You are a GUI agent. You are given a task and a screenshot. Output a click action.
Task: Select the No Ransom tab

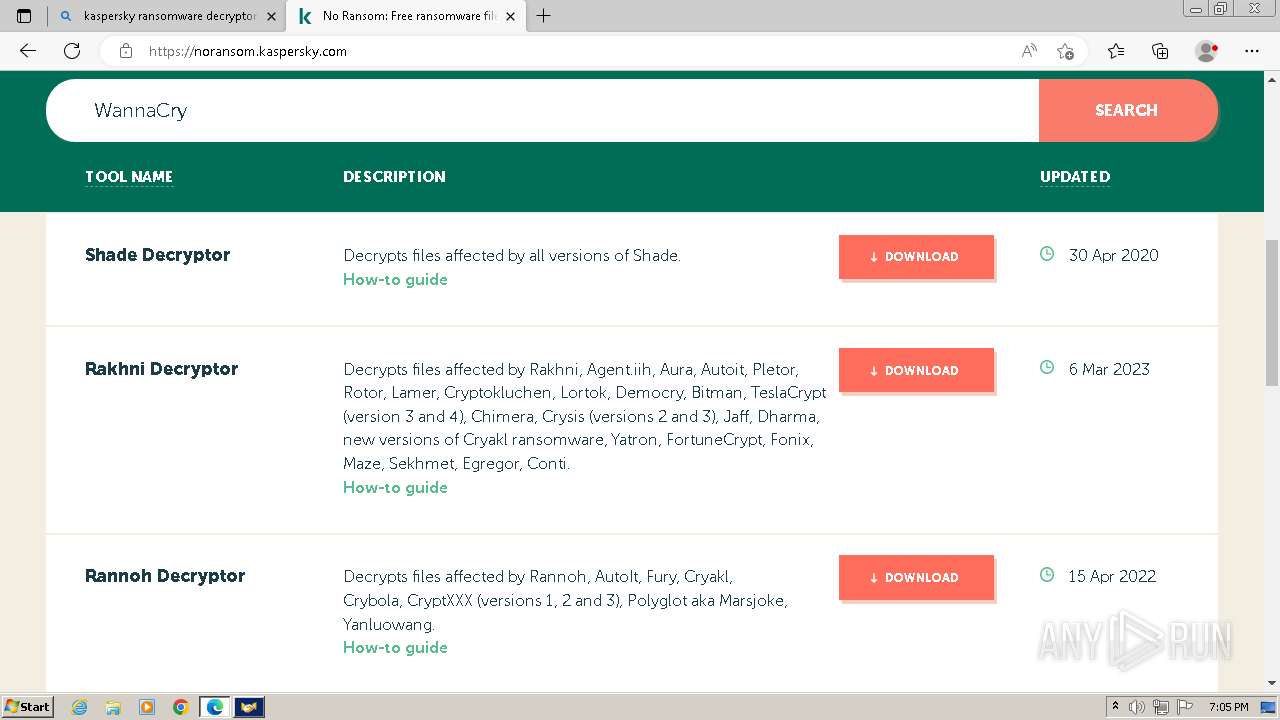click(x=405, y=16)
